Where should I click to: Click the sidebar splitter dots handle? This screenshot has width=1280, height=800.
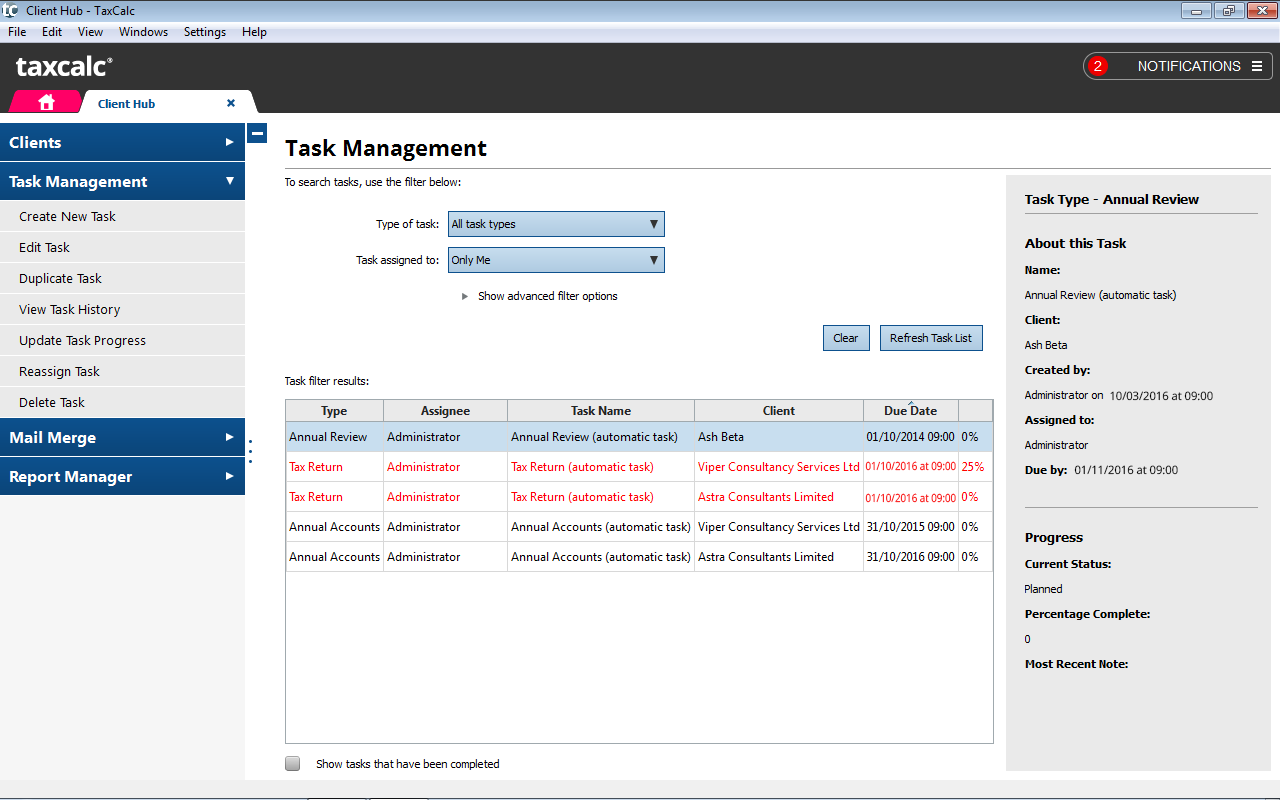coord(250,451)
